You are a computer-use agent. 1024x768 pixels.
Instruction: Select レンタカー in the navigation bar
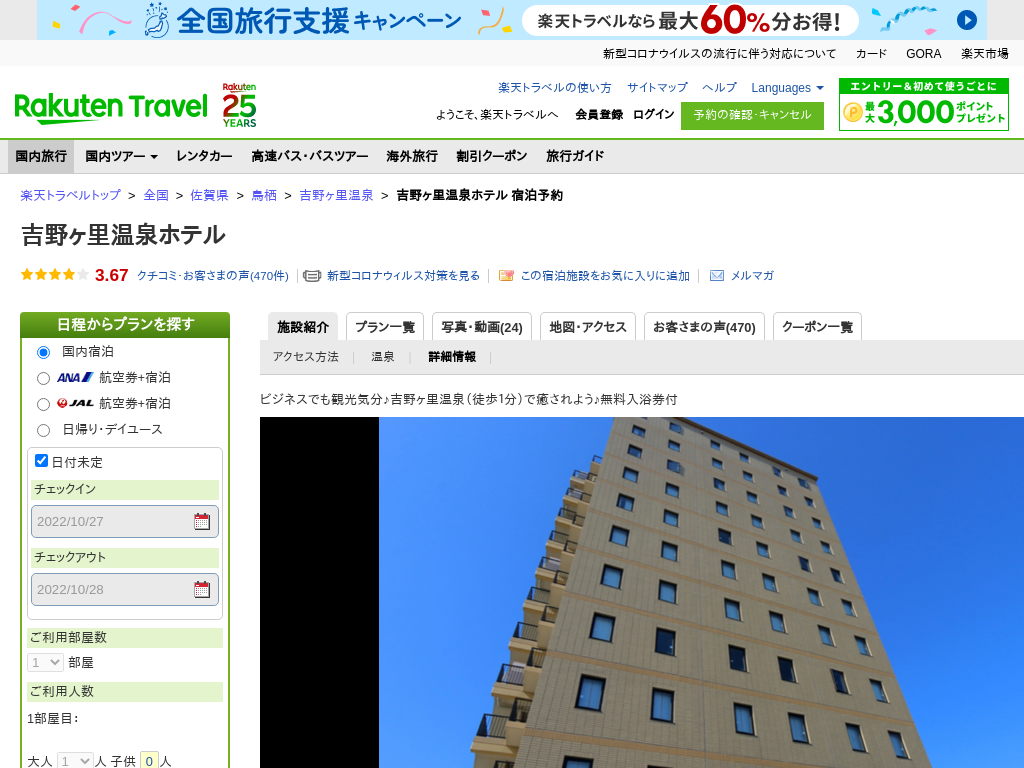(204, 156)
